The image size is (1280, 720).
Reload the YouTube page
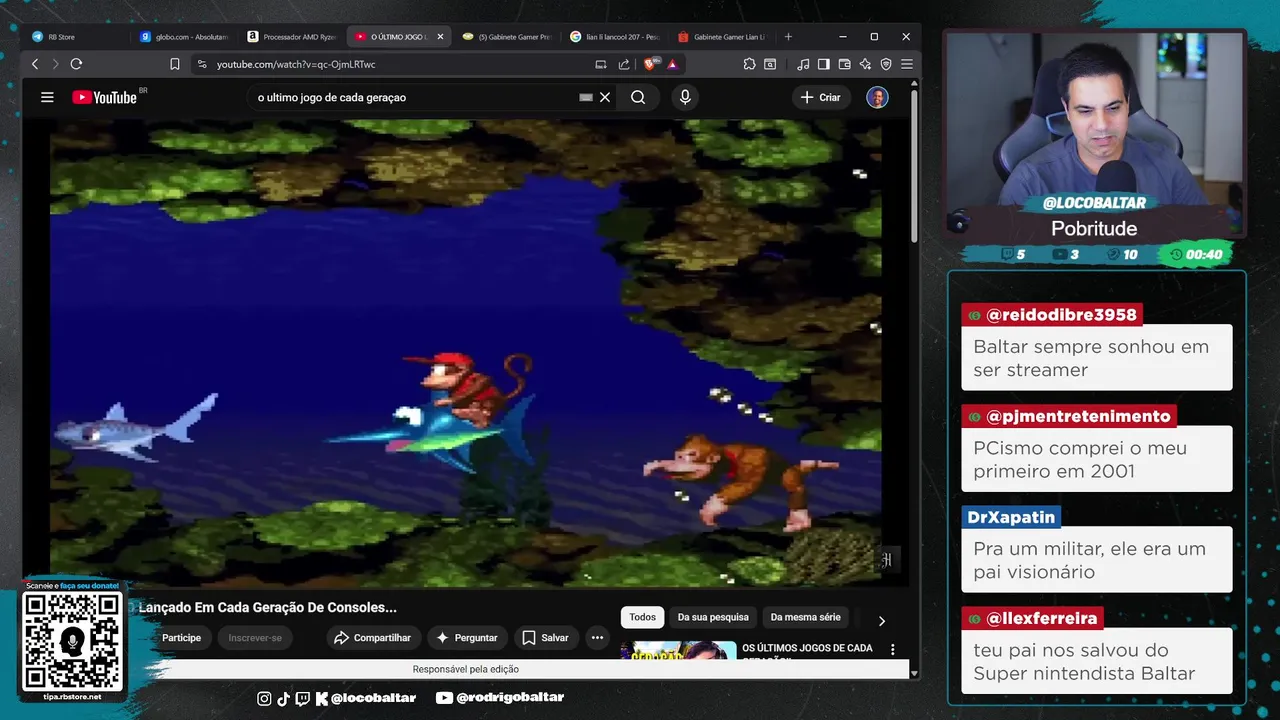[x=76, y=64]
